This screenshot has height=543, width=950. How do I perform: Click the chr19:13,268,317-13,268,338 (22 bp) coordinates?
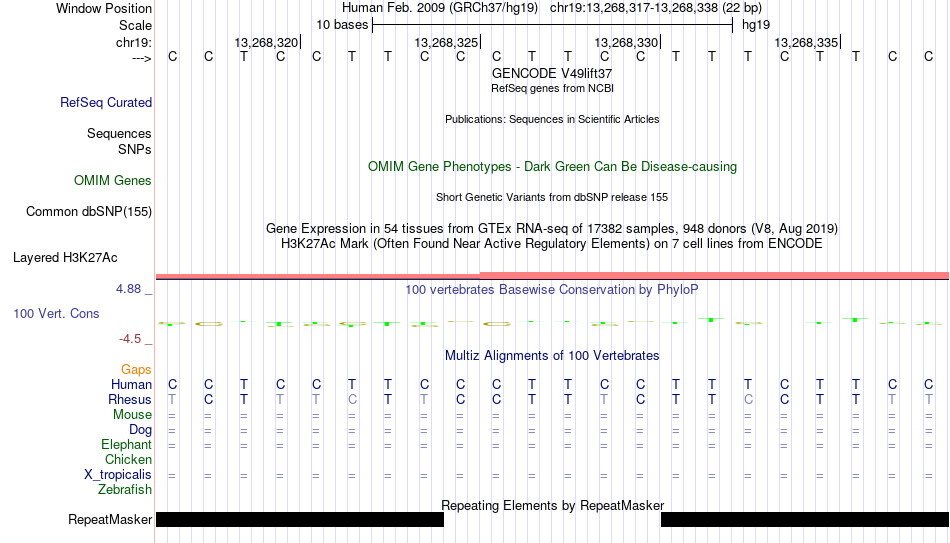[656, 8]
